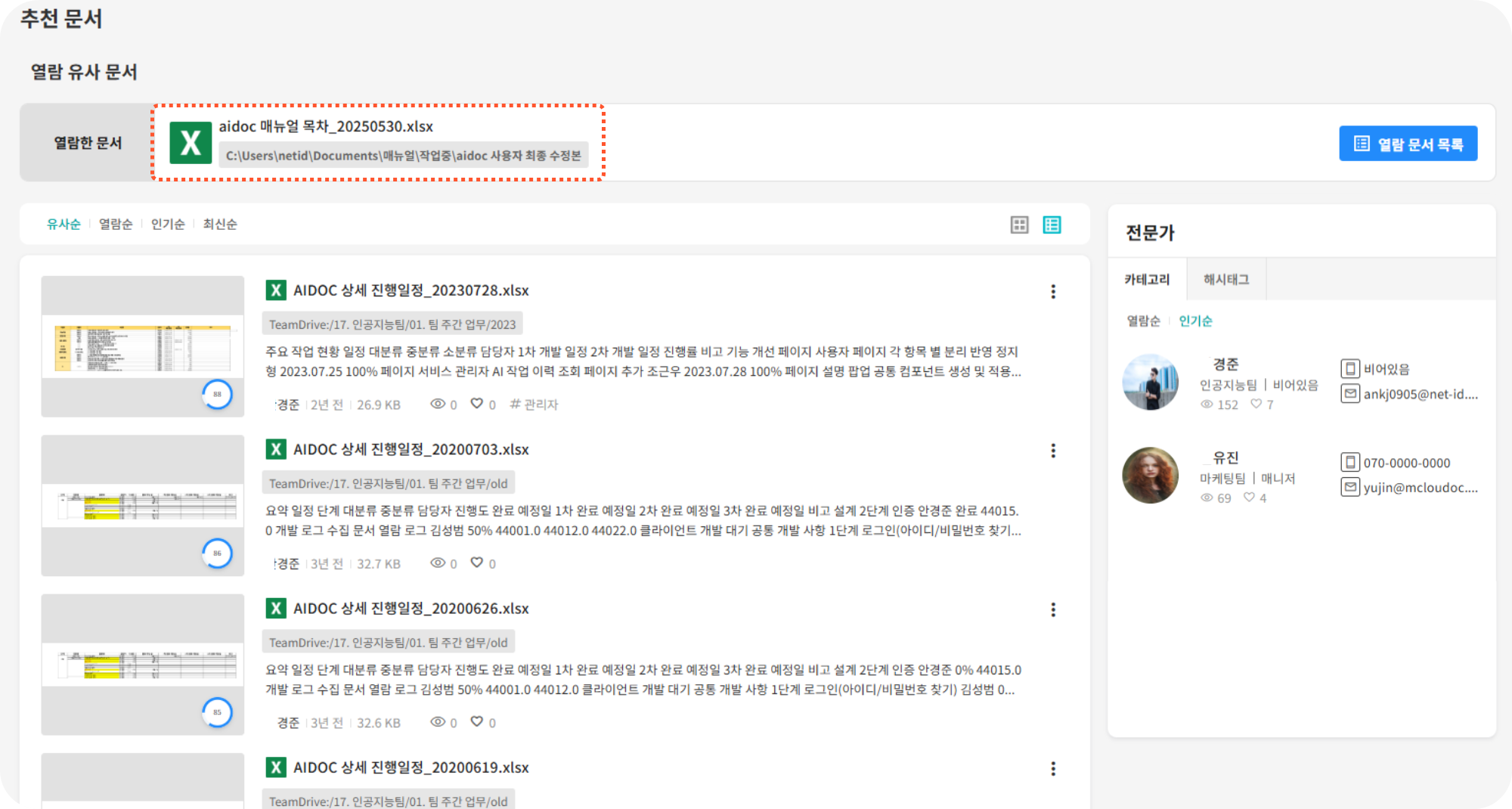Expand kebab menu for AIDOC 상세 진행일정_20200626.xlsx

click(1053, 609)
